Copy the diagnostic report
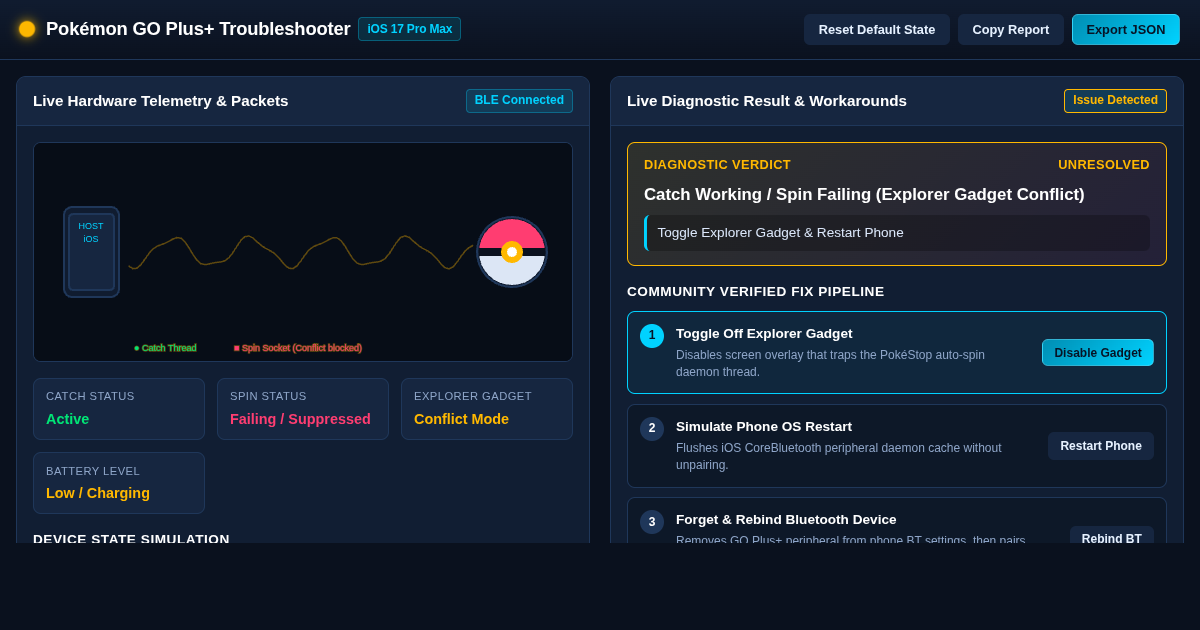 click(x=1011, y=29)
